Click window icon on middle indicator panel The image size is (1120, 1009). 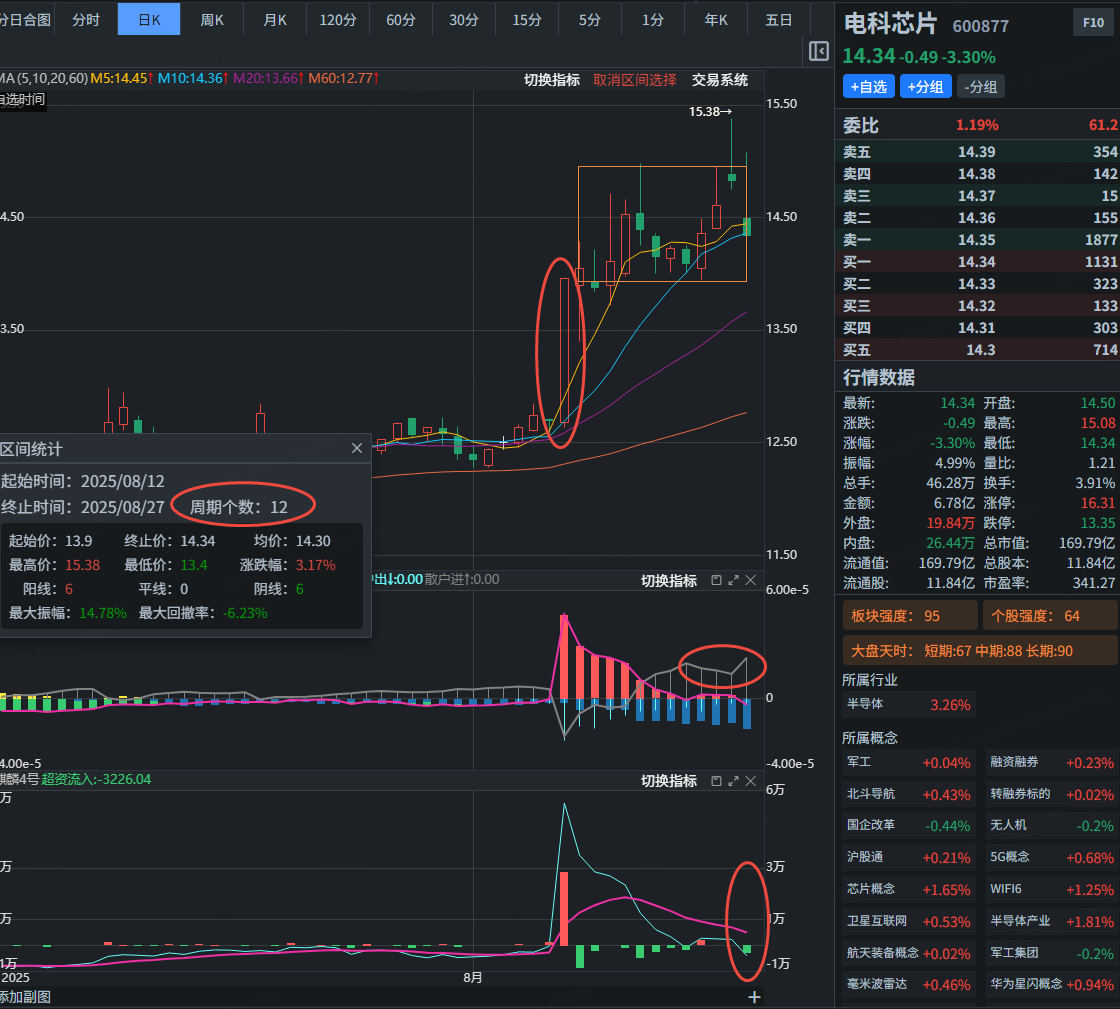(716, 580)
